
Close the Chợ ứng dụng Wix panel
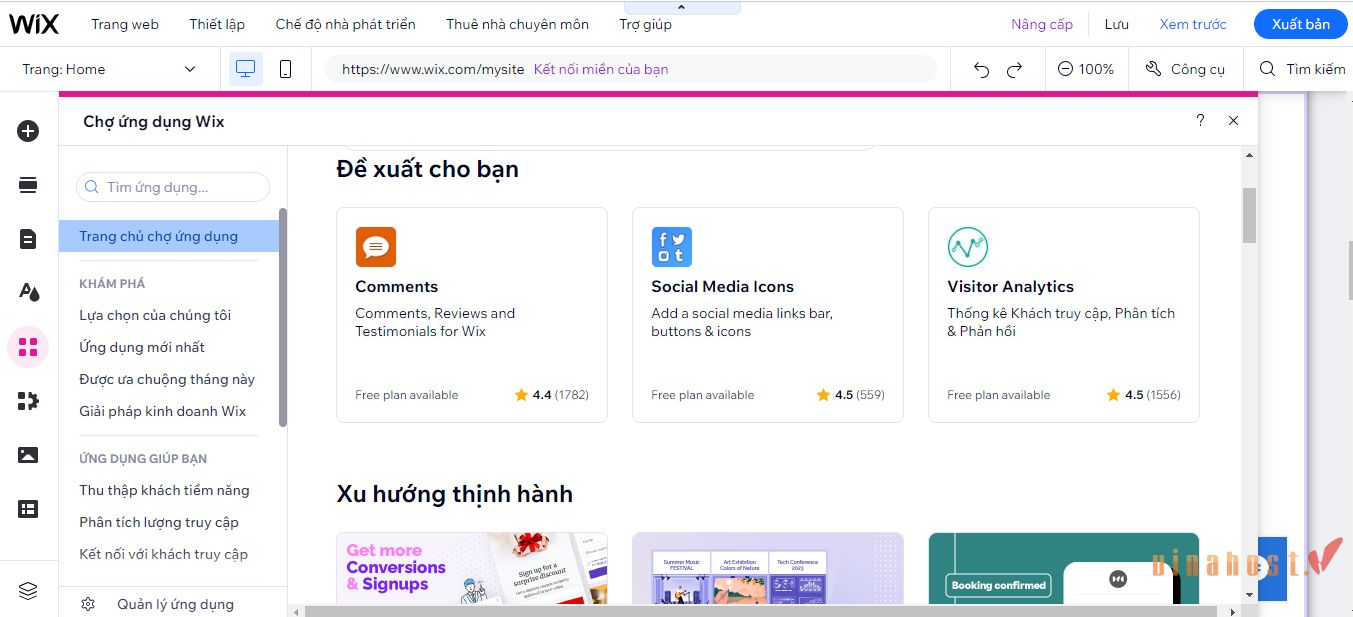tap(1233, 120)
